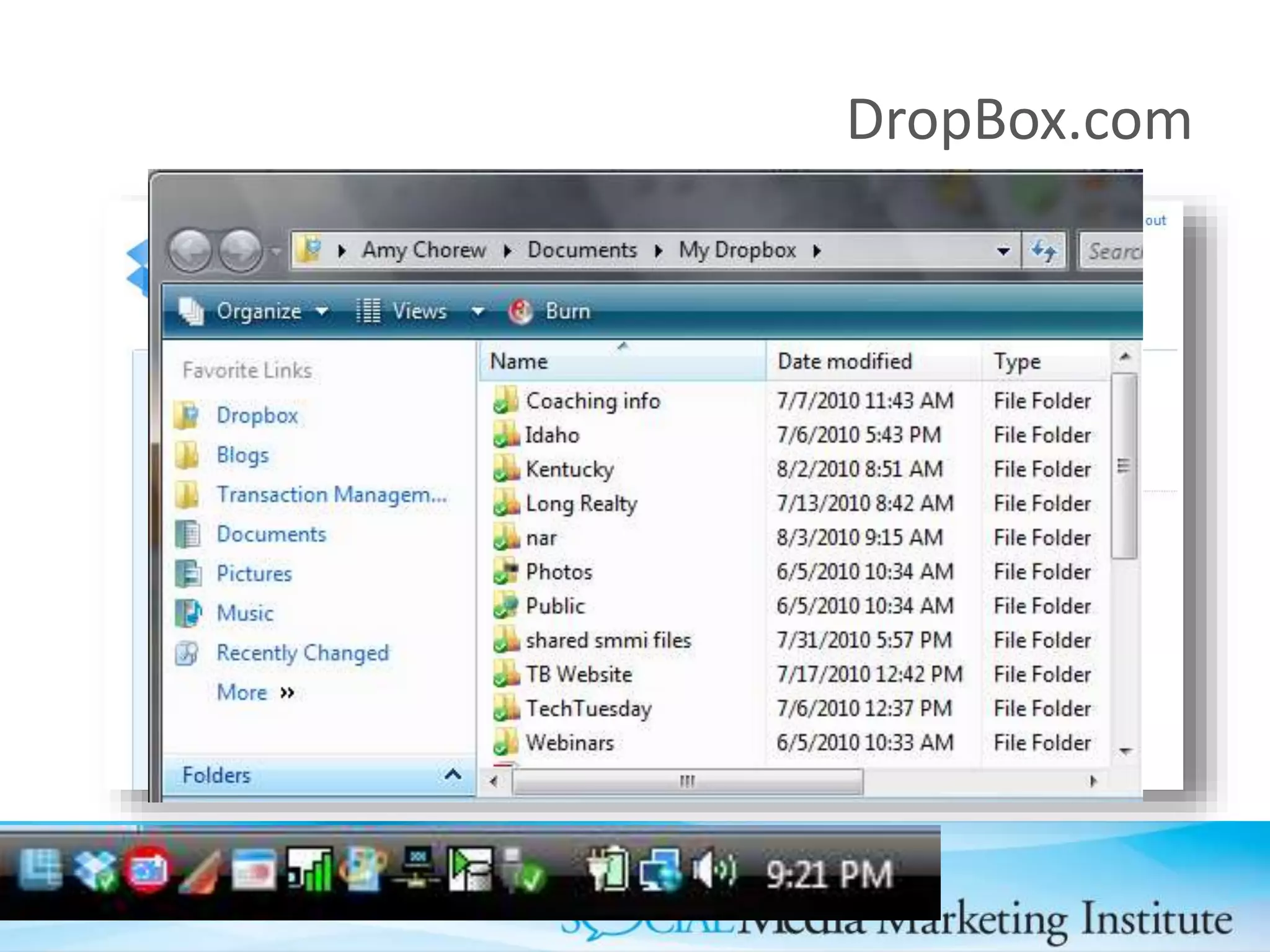Click the vertical scrollbar thumb

tap(1124, 465)
